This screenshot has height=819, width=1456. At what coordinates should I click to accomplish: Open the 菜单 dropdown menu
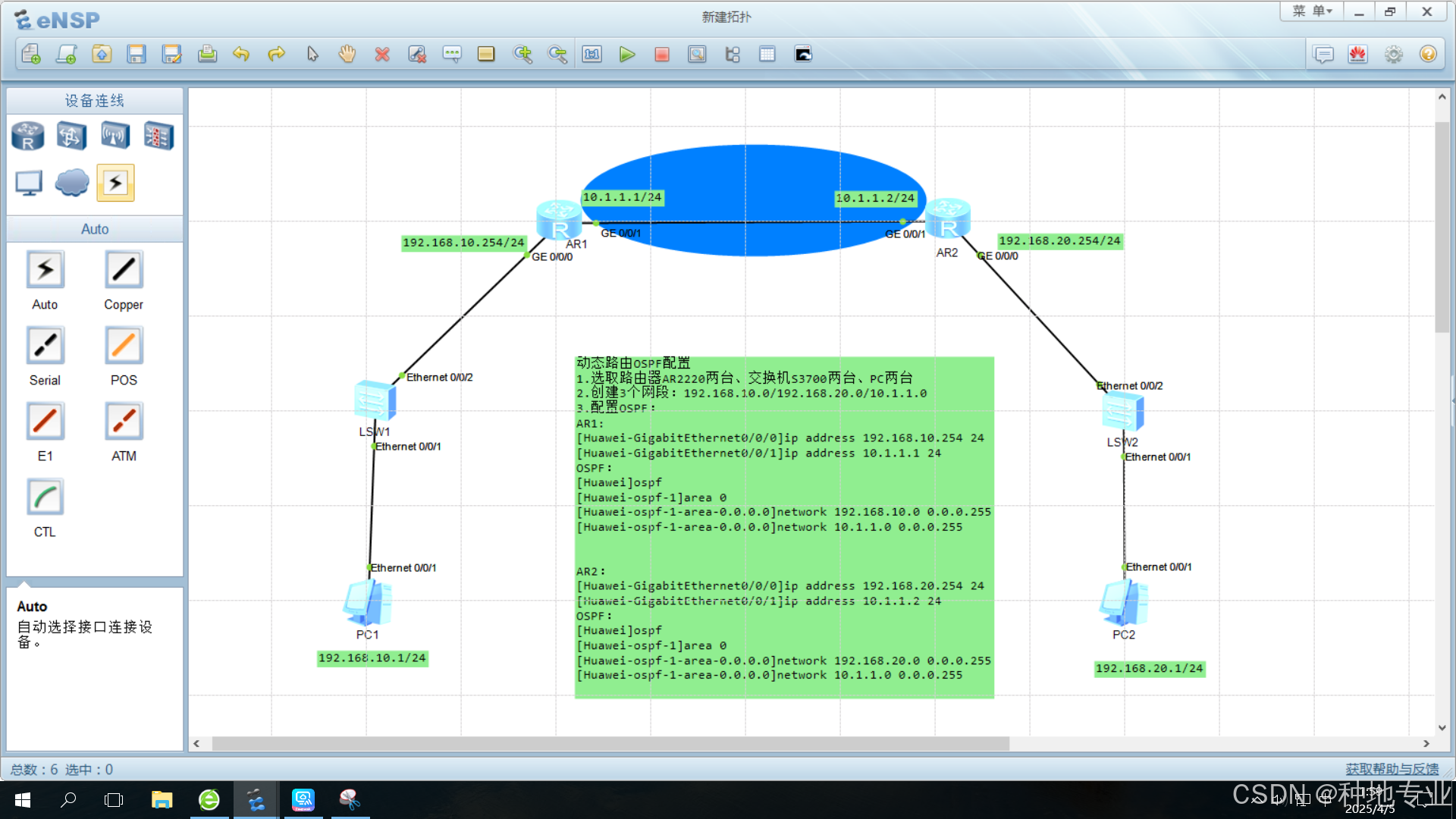click(1312, 11)
